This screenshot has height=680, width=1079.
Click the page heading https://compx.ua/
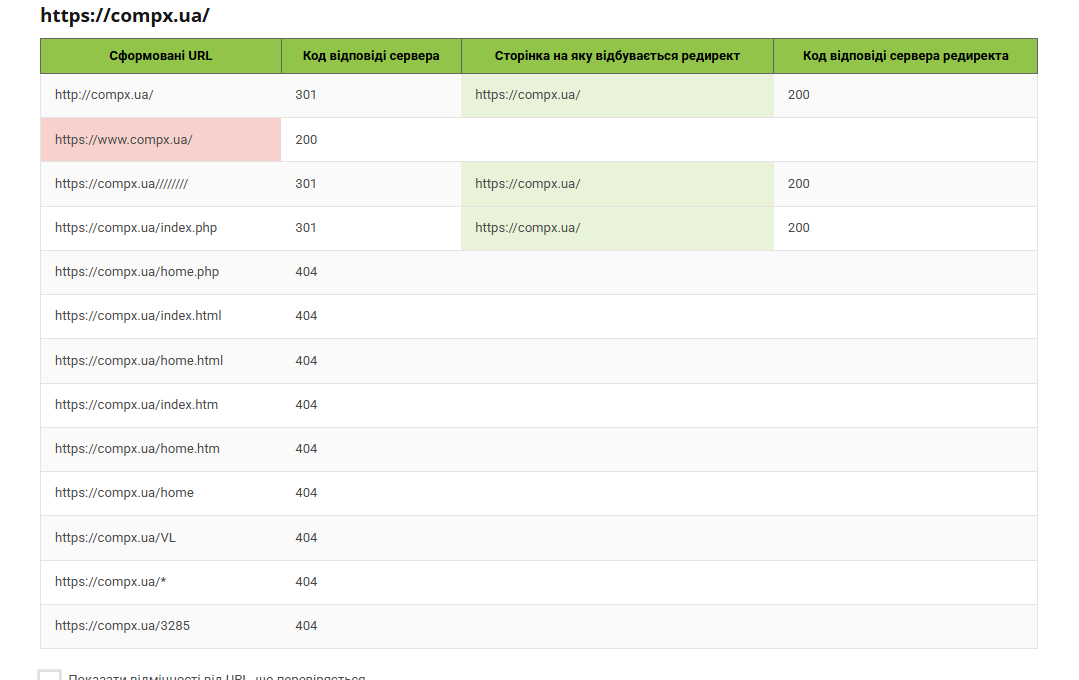125,16
